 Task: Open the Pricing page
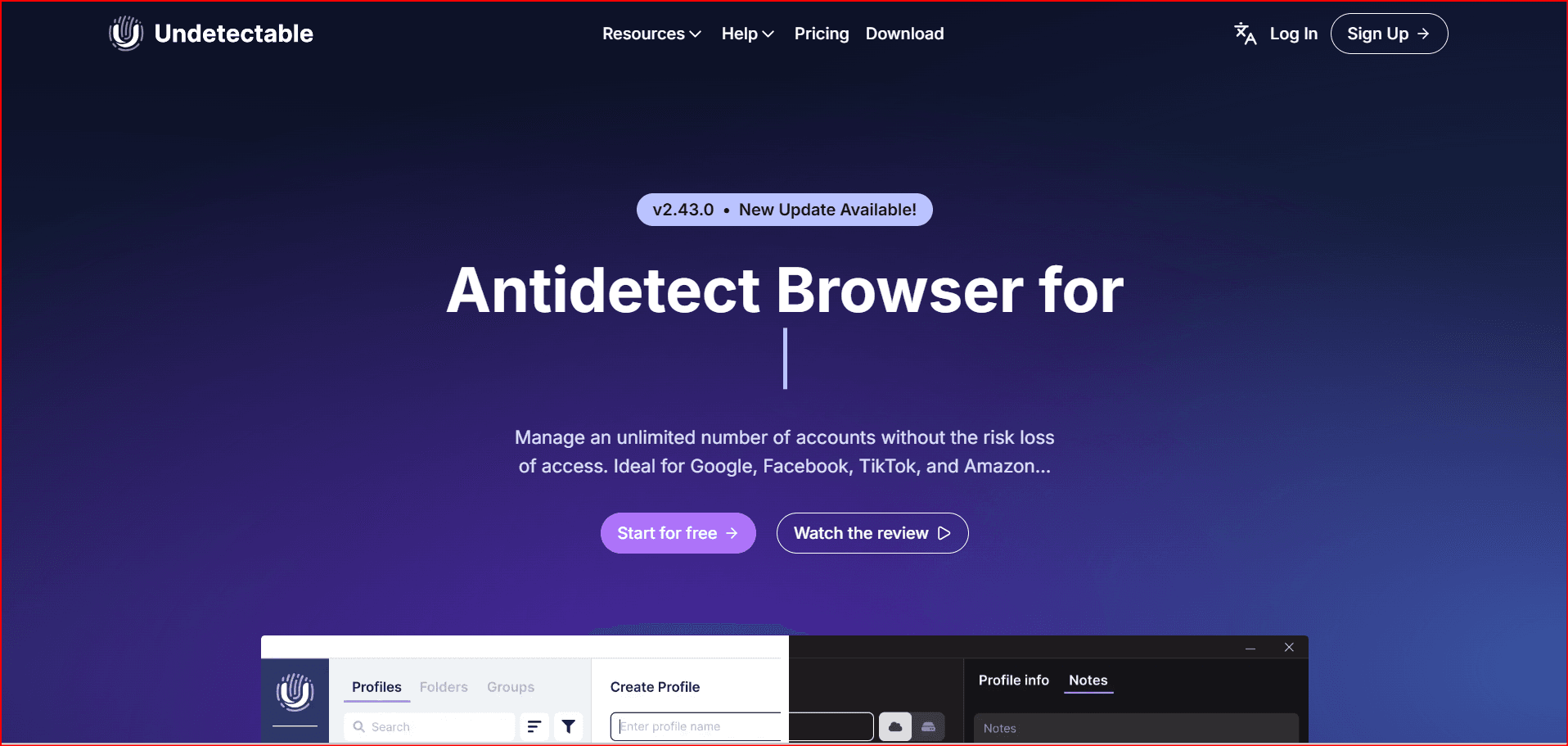[x=822, y=34]
